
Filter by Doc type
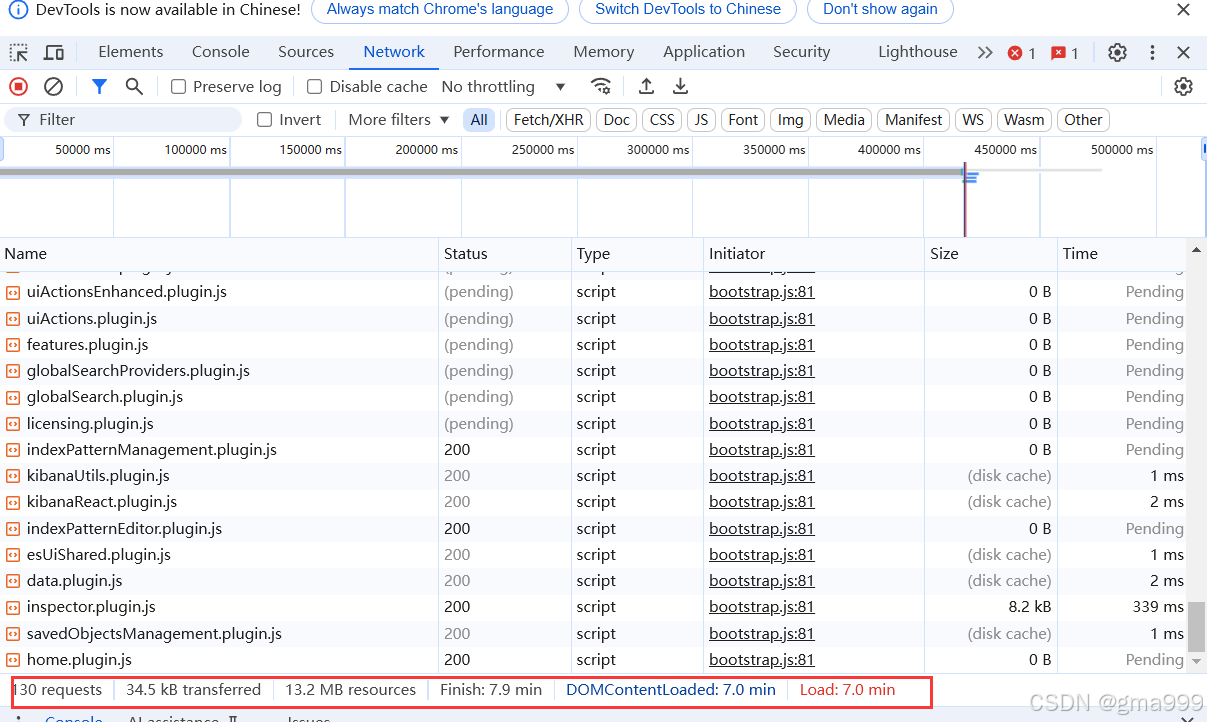(617, 120)
